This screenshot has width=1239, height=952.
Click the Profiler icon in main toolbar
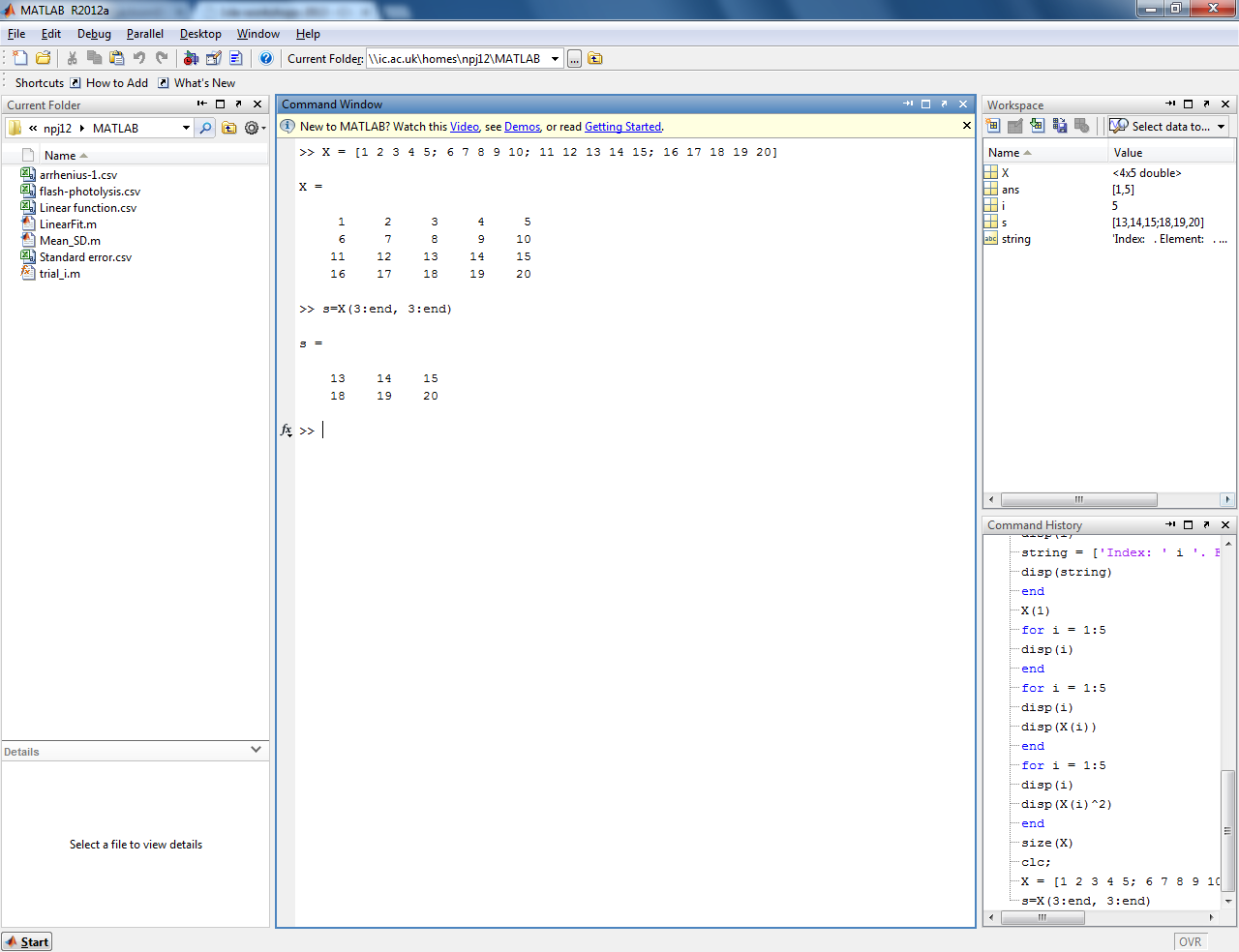tap(235, 58)
